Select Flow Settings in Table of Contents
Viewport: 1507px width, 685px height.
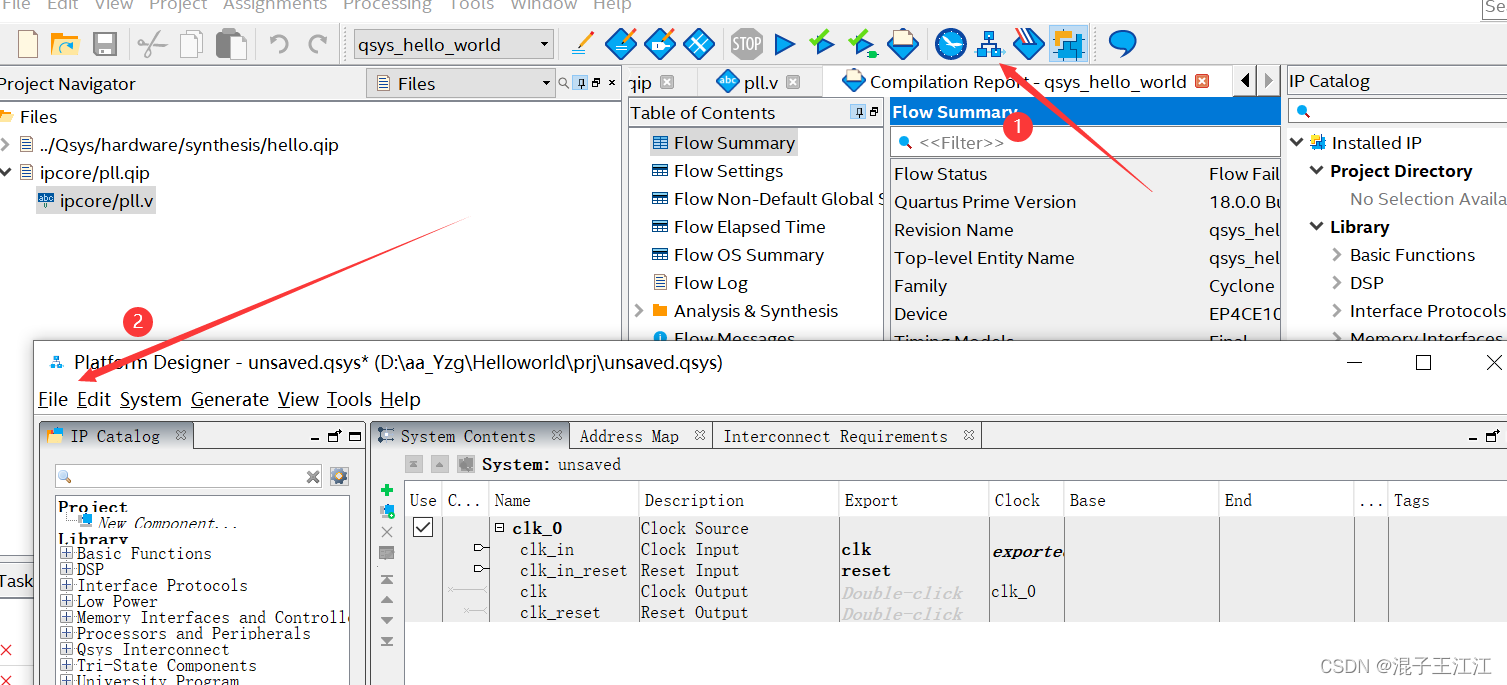[728, 171]
